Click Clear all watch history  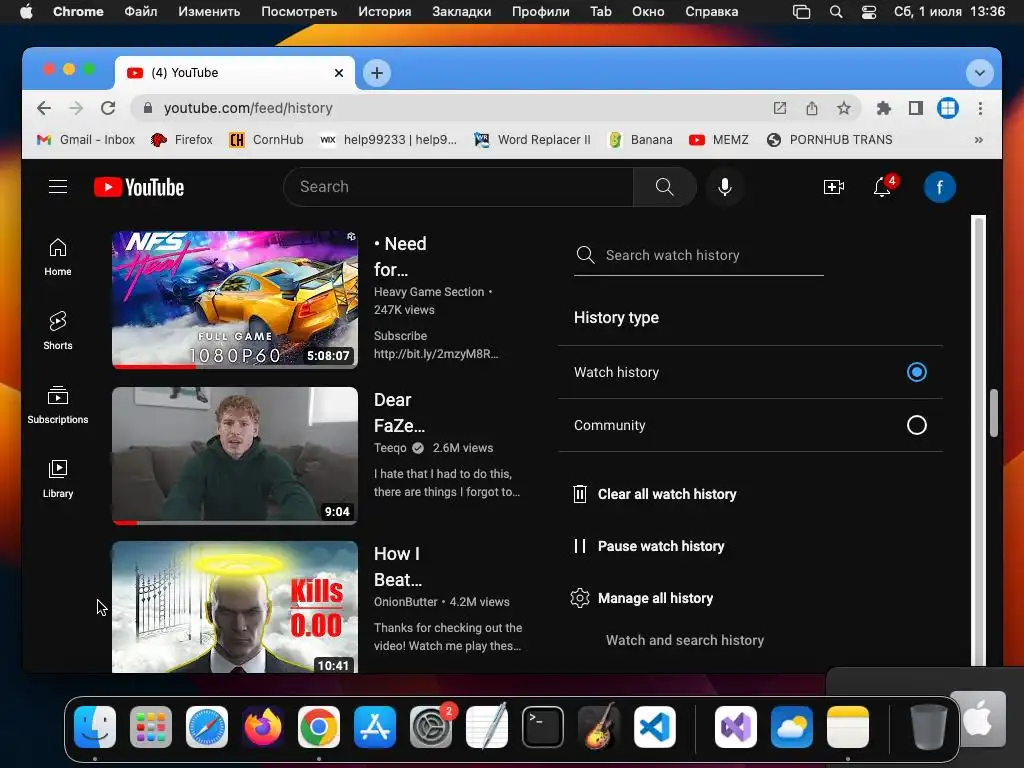(667, 494)
